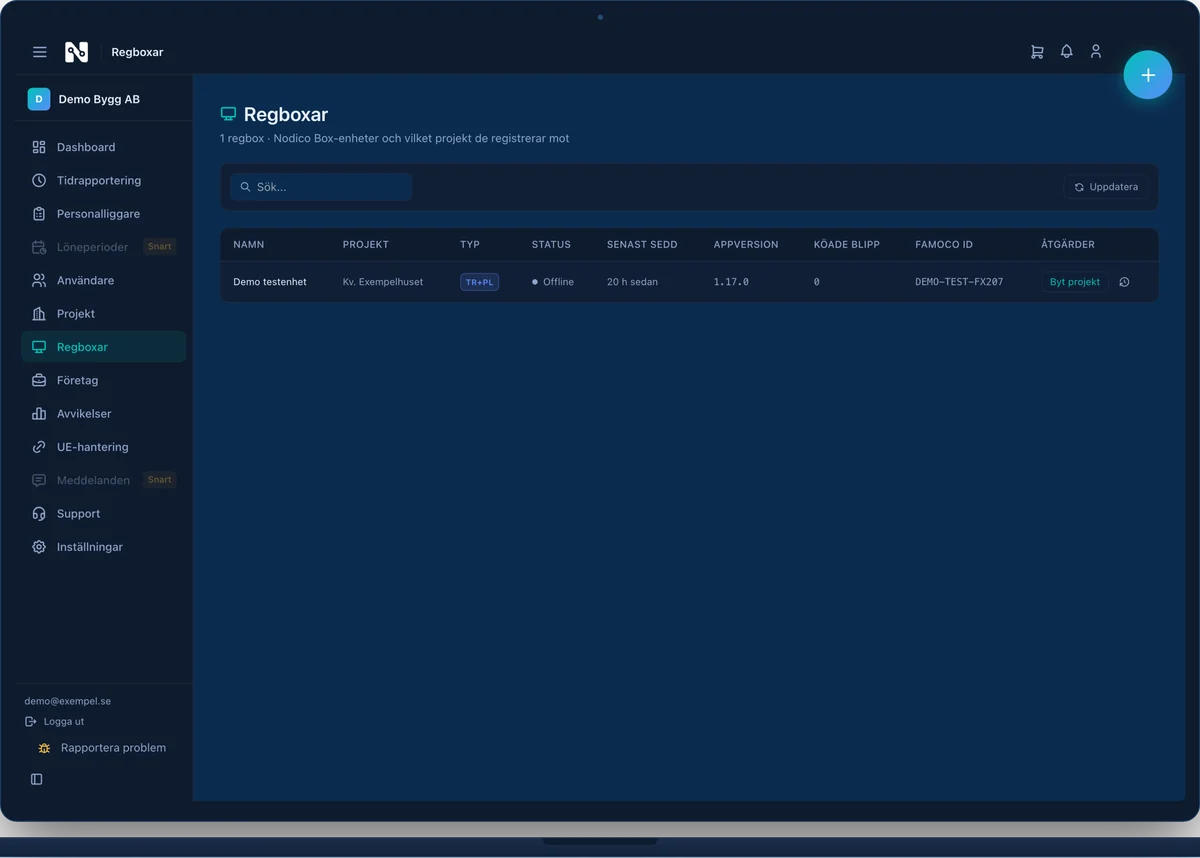Screen dimensions: 1200x858
Task: Click the KÖADE BLIPP column header
Action: click(847, 244)
